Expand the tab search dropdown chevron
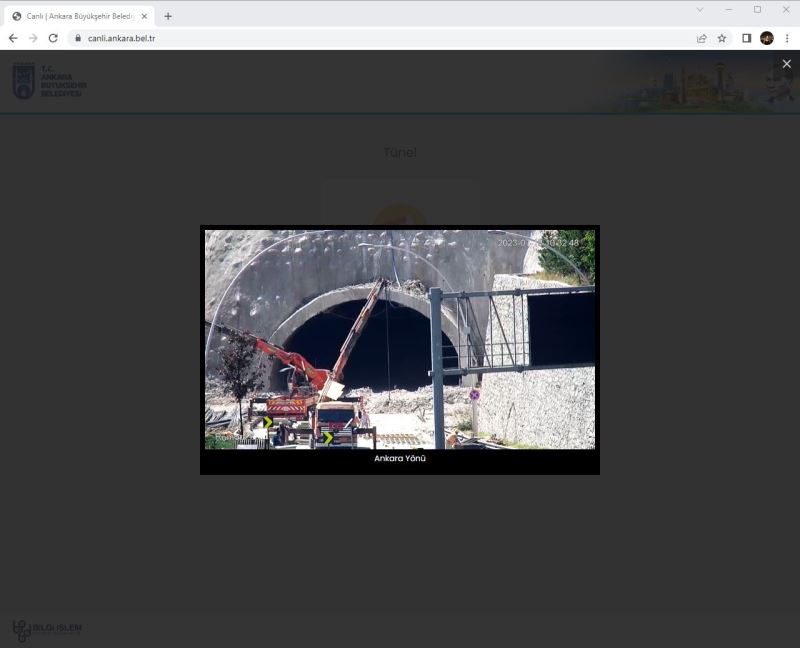The width and height of the screenshot is (800, 648). tap(699, 10)
